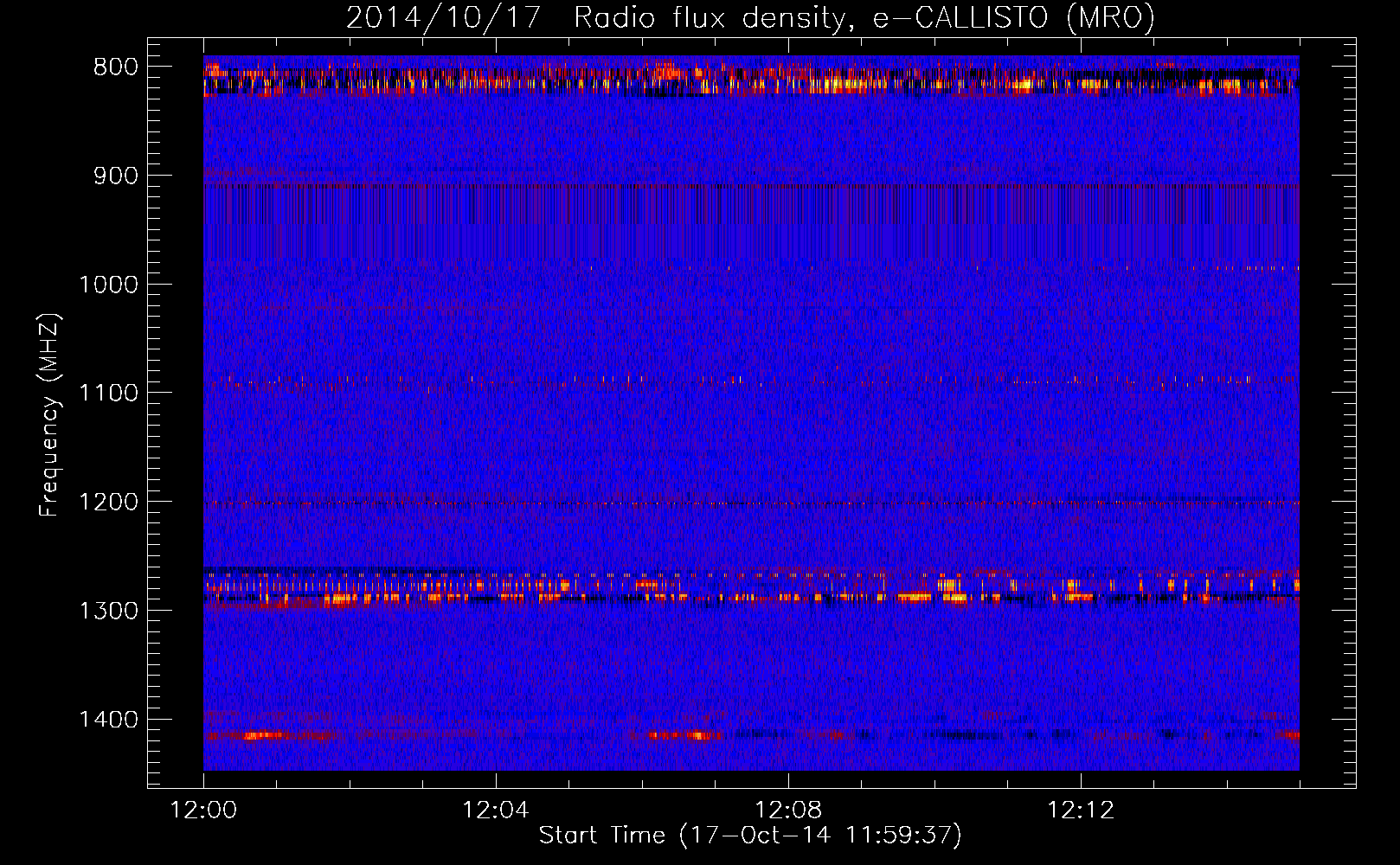Click the 1400 frequency tick label
1400x865 pixels.
coord(108,720)
